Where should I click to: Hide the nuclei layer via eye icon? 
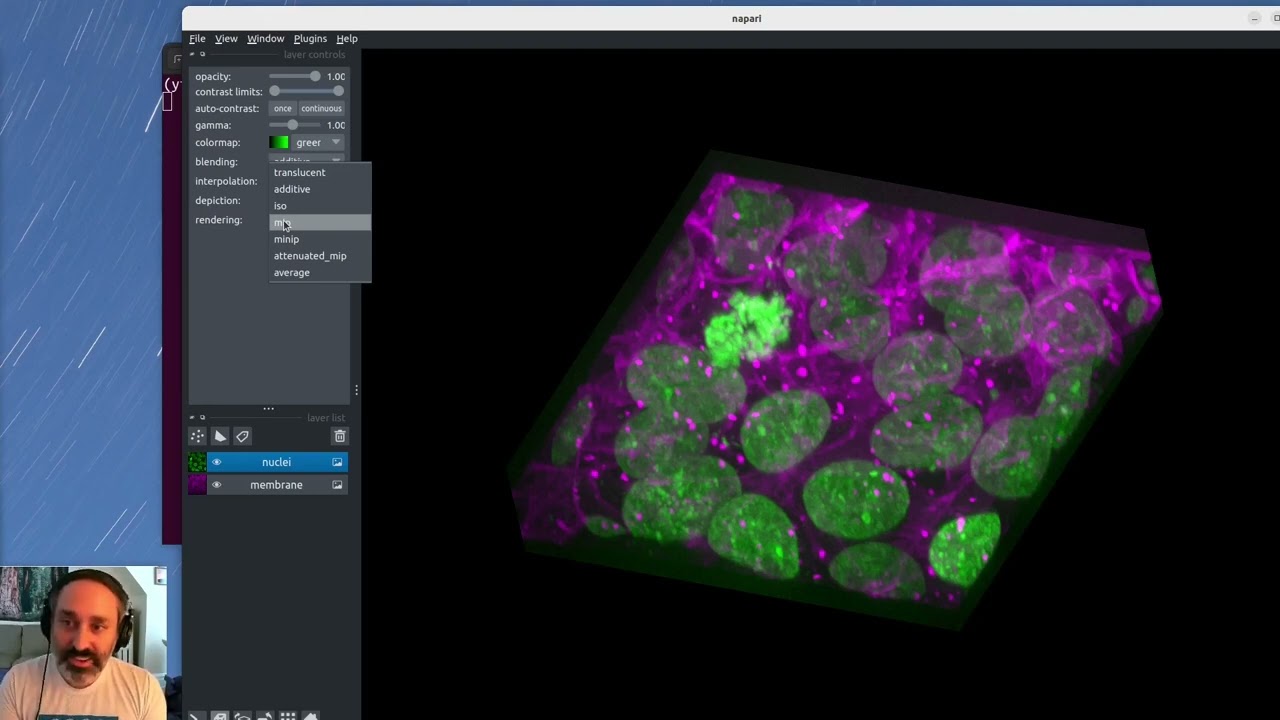(x=216, y=462)
